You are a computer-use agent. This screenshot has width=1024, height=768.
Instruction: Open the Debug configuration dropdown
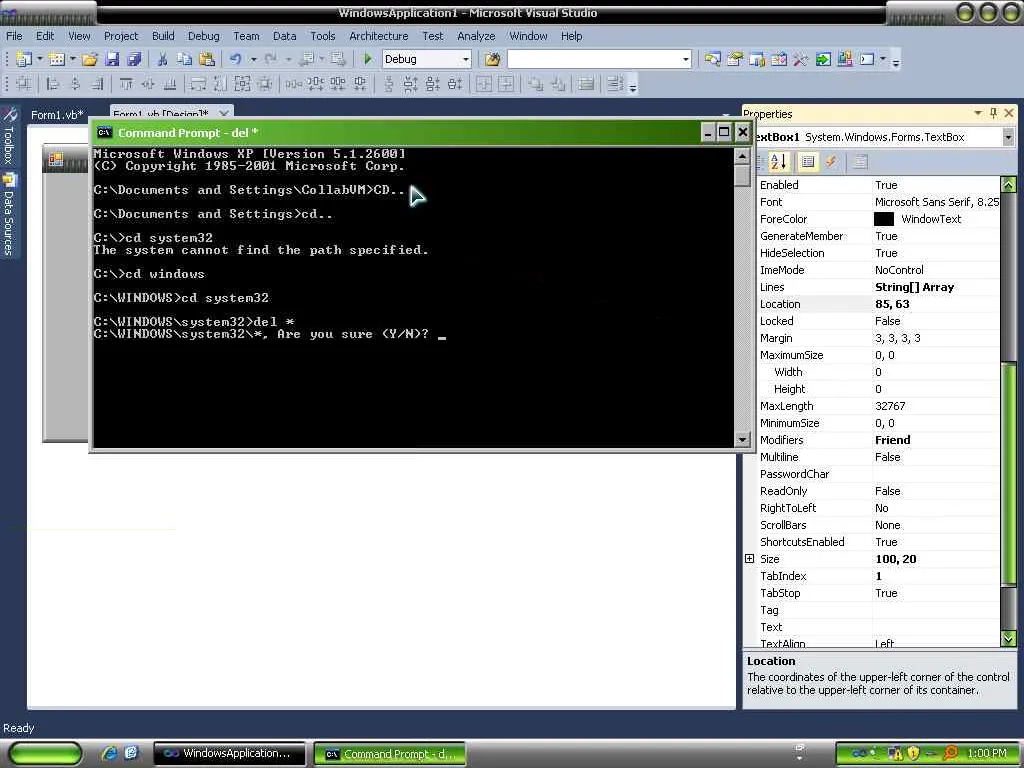(466, 59)
